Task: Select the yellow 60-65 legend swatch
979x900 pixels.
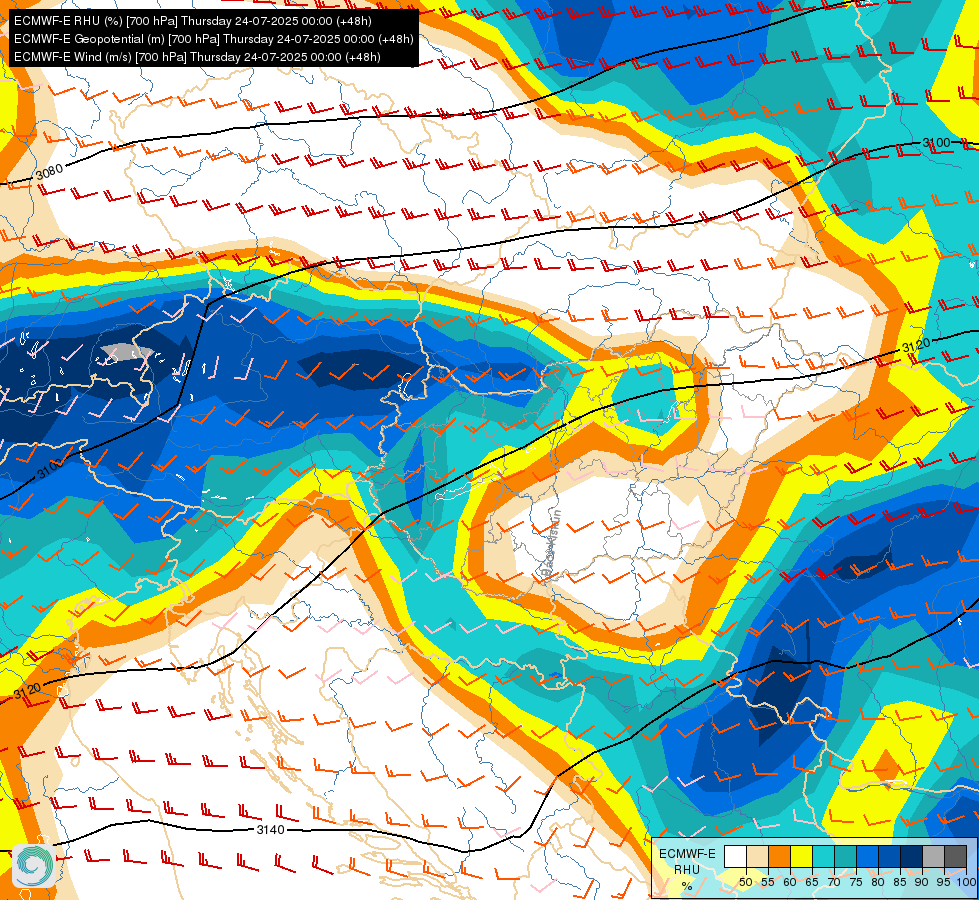Action: click(x=802, y=856)
